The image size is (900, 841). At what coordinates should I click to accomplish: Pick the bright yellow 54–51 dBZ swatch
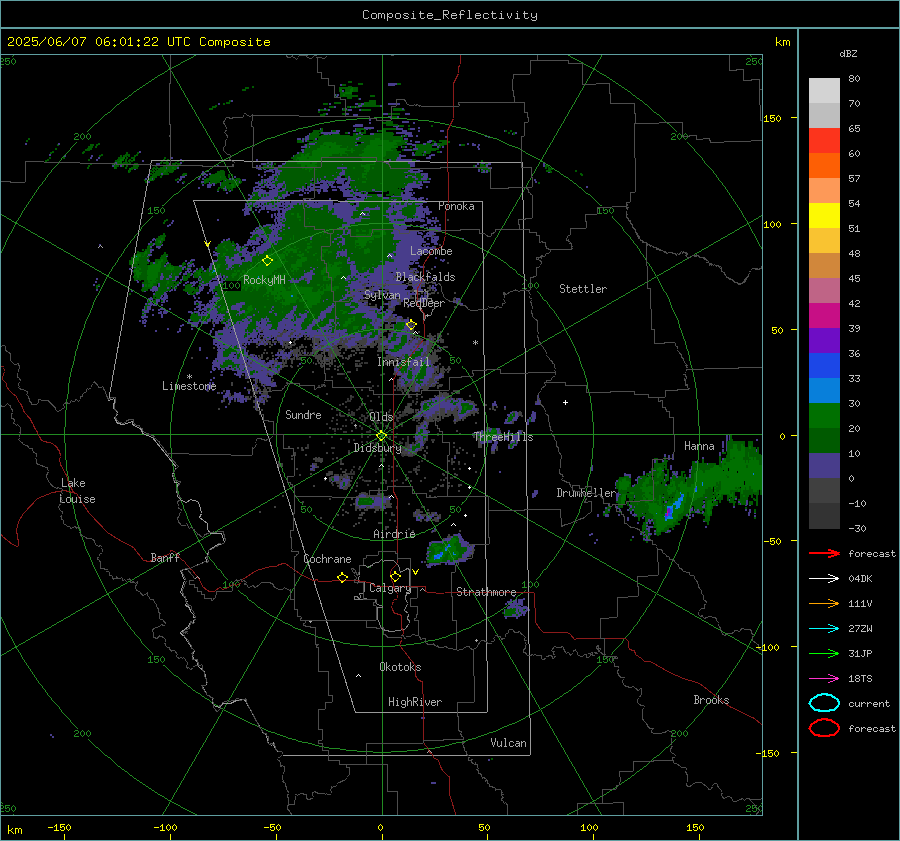(824, 215)
